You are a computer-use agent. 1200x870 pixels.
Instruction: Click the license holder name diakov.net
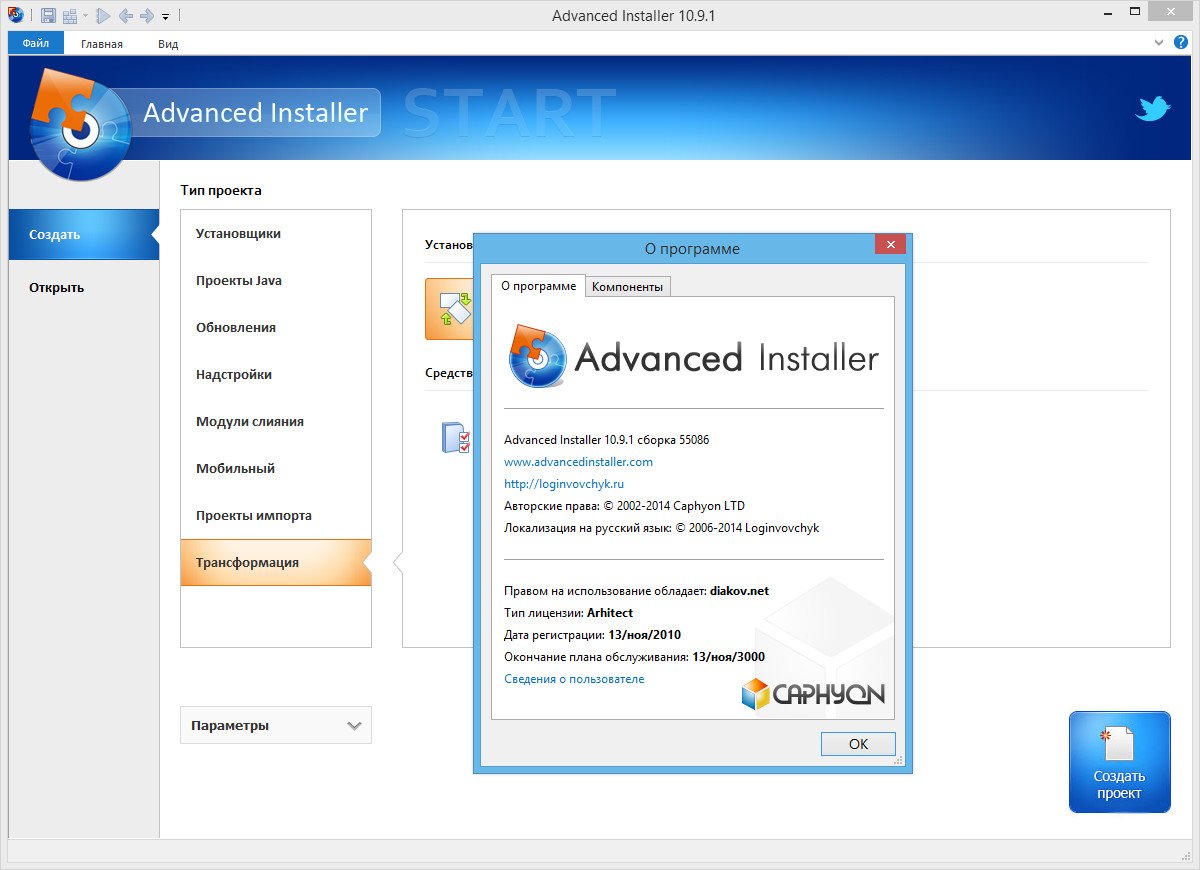pyautogui.click(x=739, y=591)
